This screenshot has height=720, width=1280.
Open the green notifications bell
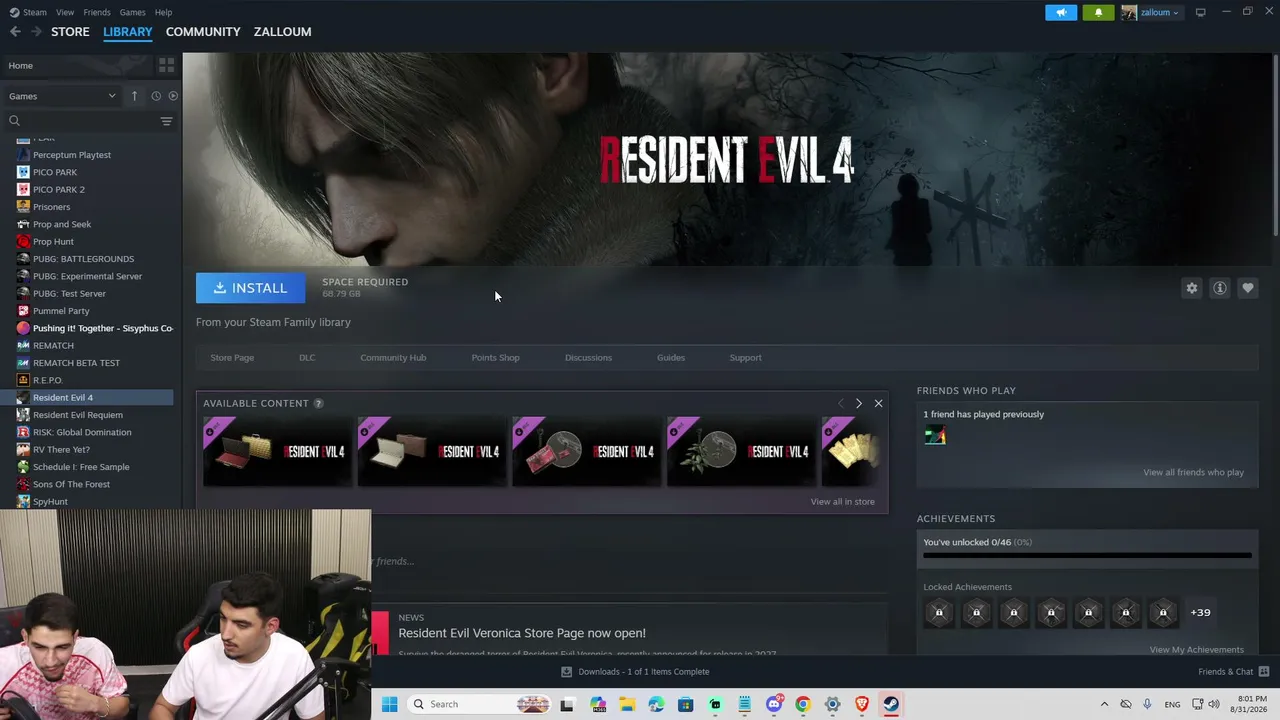coord(1098,12)
